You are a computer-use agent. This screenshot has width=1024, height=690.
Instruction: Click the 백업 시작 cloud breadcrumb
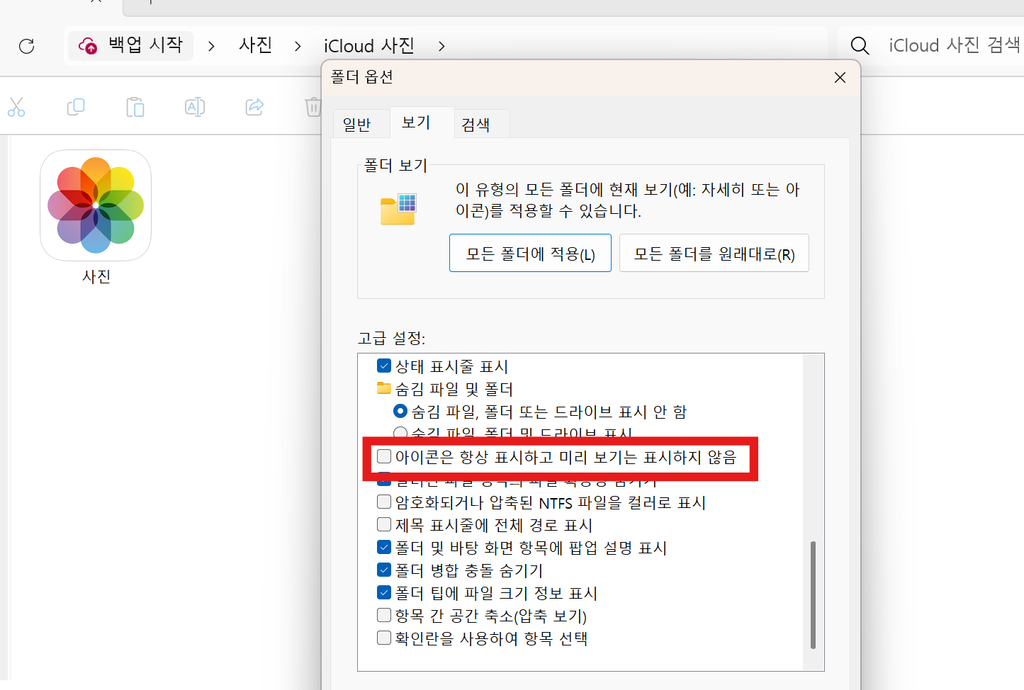click(131, 45)
